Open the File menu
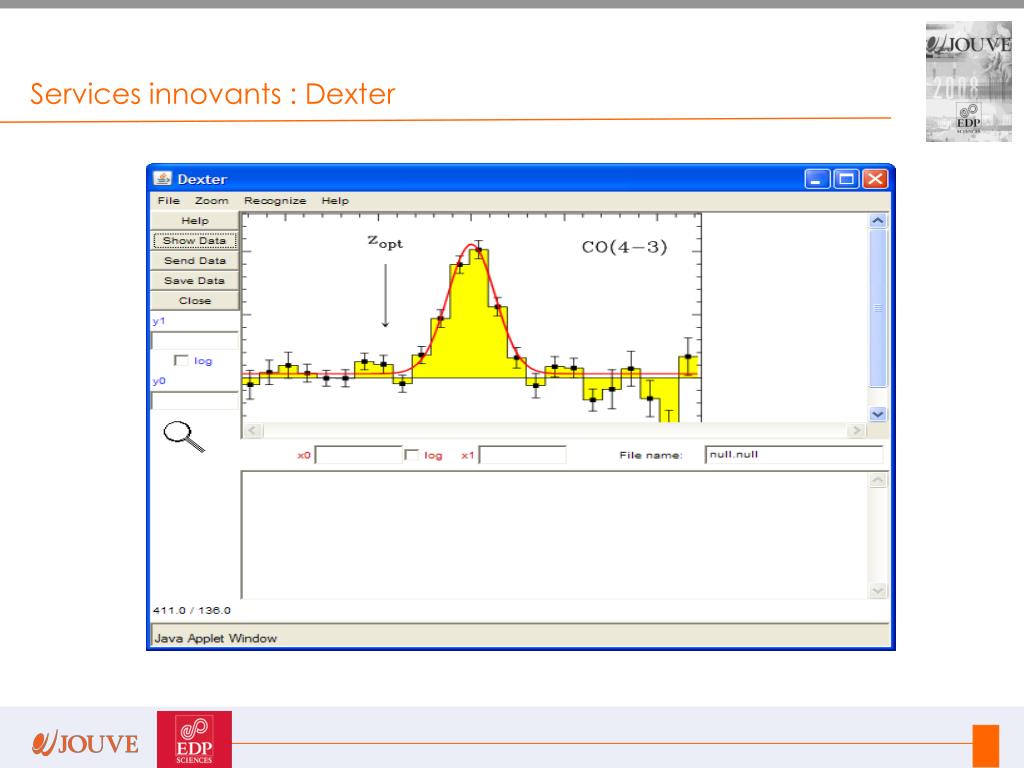This screenshot has width=1024, height=768. (168, 200)
